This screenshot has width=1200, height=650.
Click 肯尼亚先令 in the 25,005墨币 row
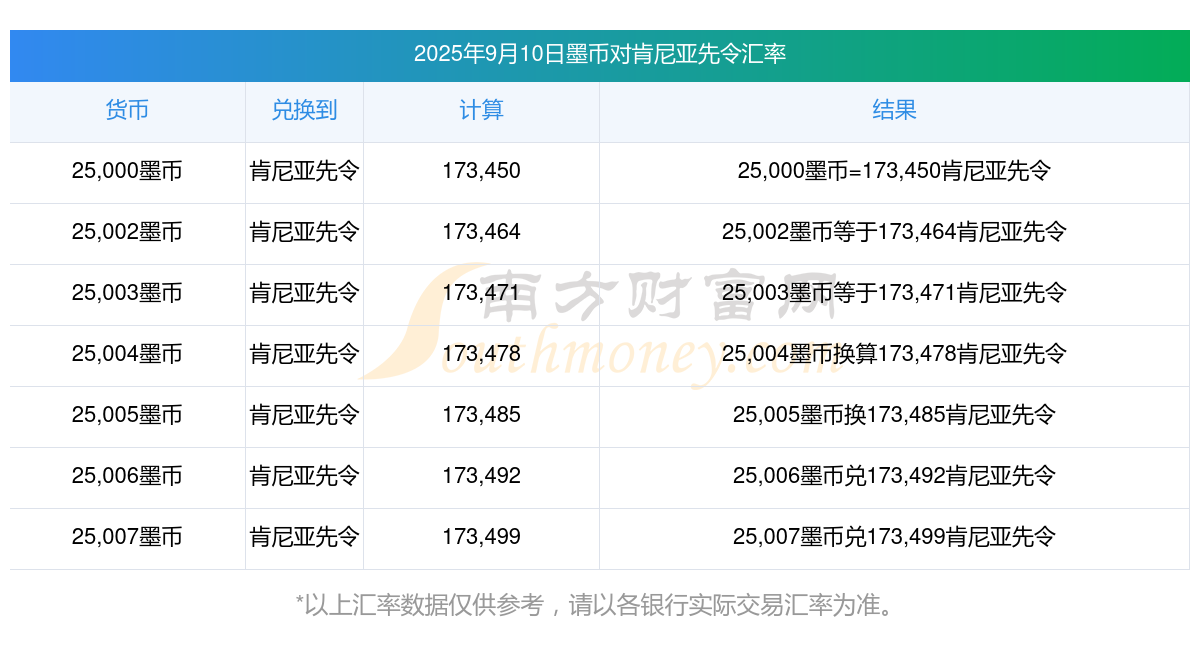click(x=304, y=415)
